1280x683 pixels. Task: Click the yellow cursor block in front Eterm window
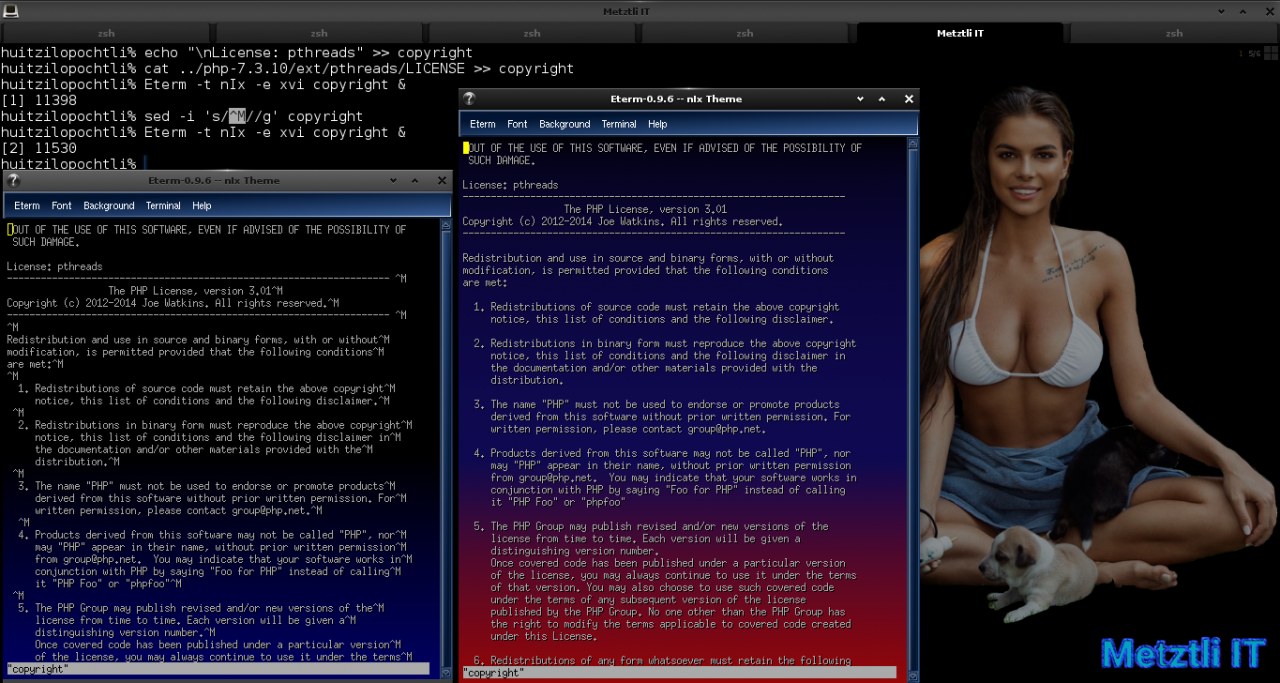tap(465, 148)
